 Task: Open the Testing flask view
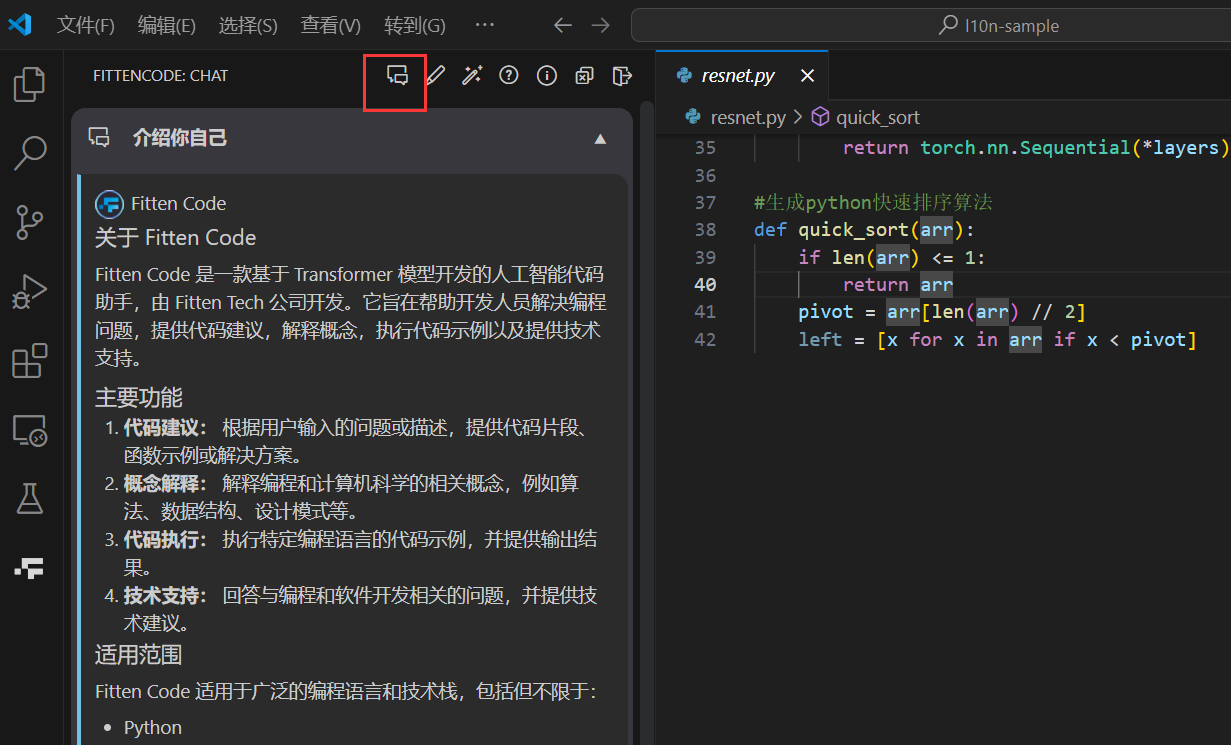click(x=30, y=498)
